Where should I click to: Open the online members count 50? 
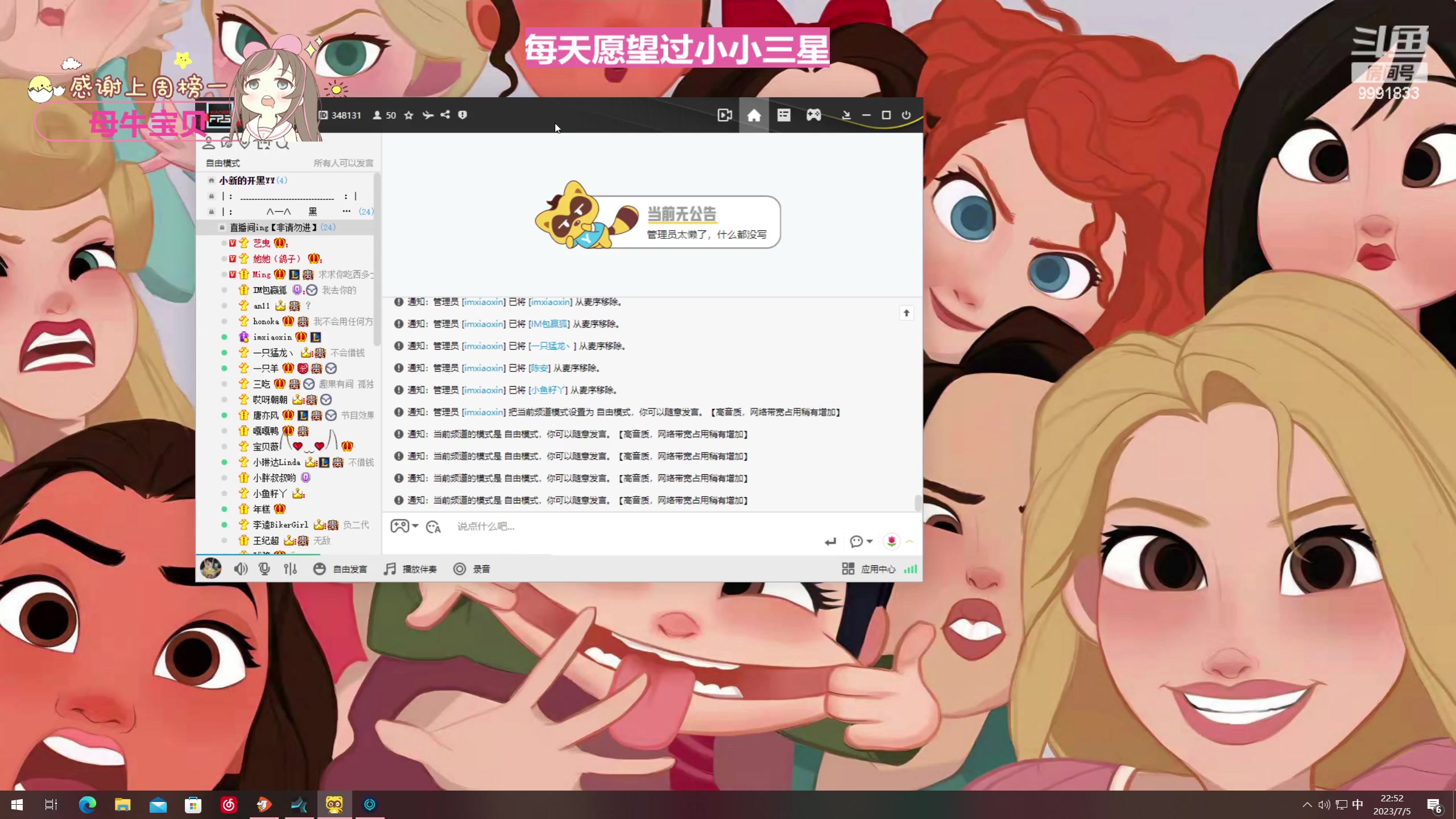[x=384, y=115]
